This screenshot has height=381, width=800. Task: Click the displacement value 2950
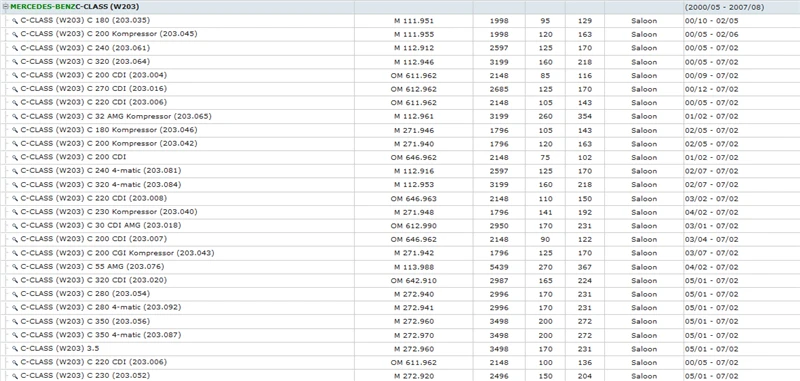coord(499,226)
